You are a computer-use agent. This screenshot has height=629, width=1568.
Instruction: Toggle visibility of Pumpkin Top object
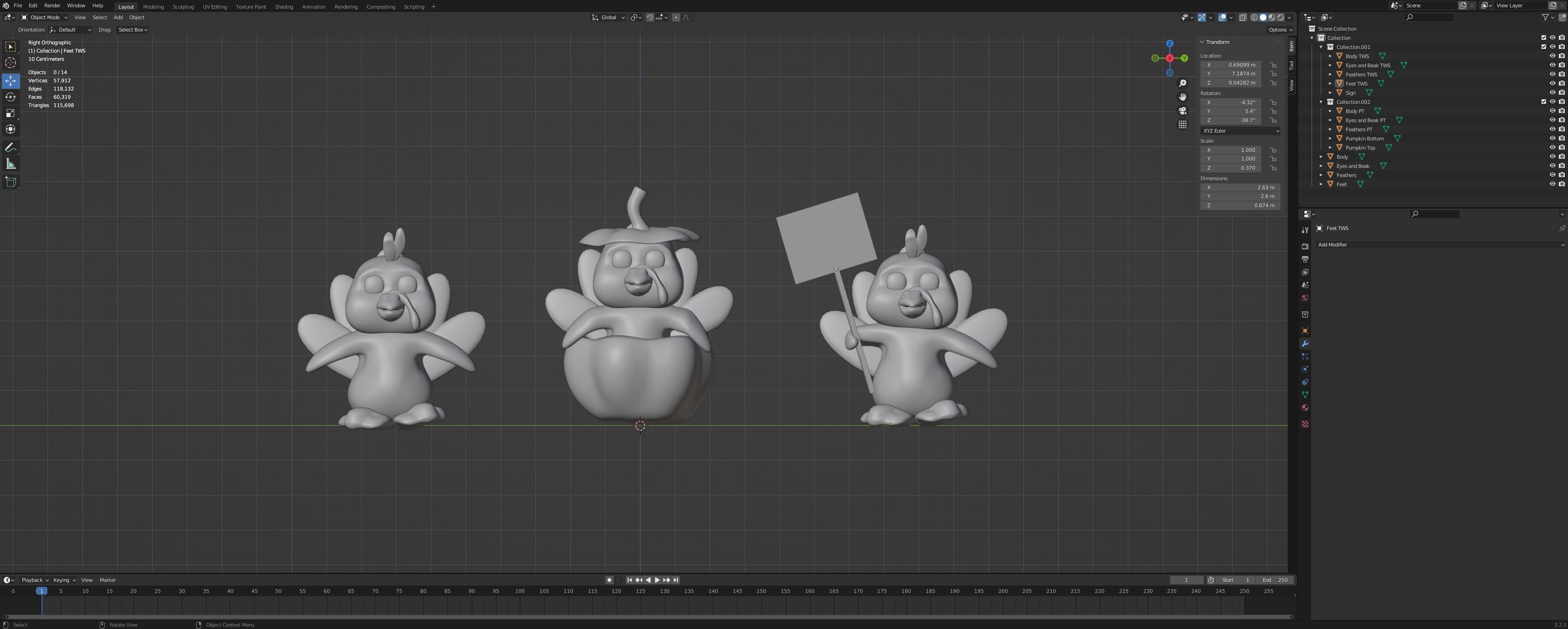click(1552, 147)
